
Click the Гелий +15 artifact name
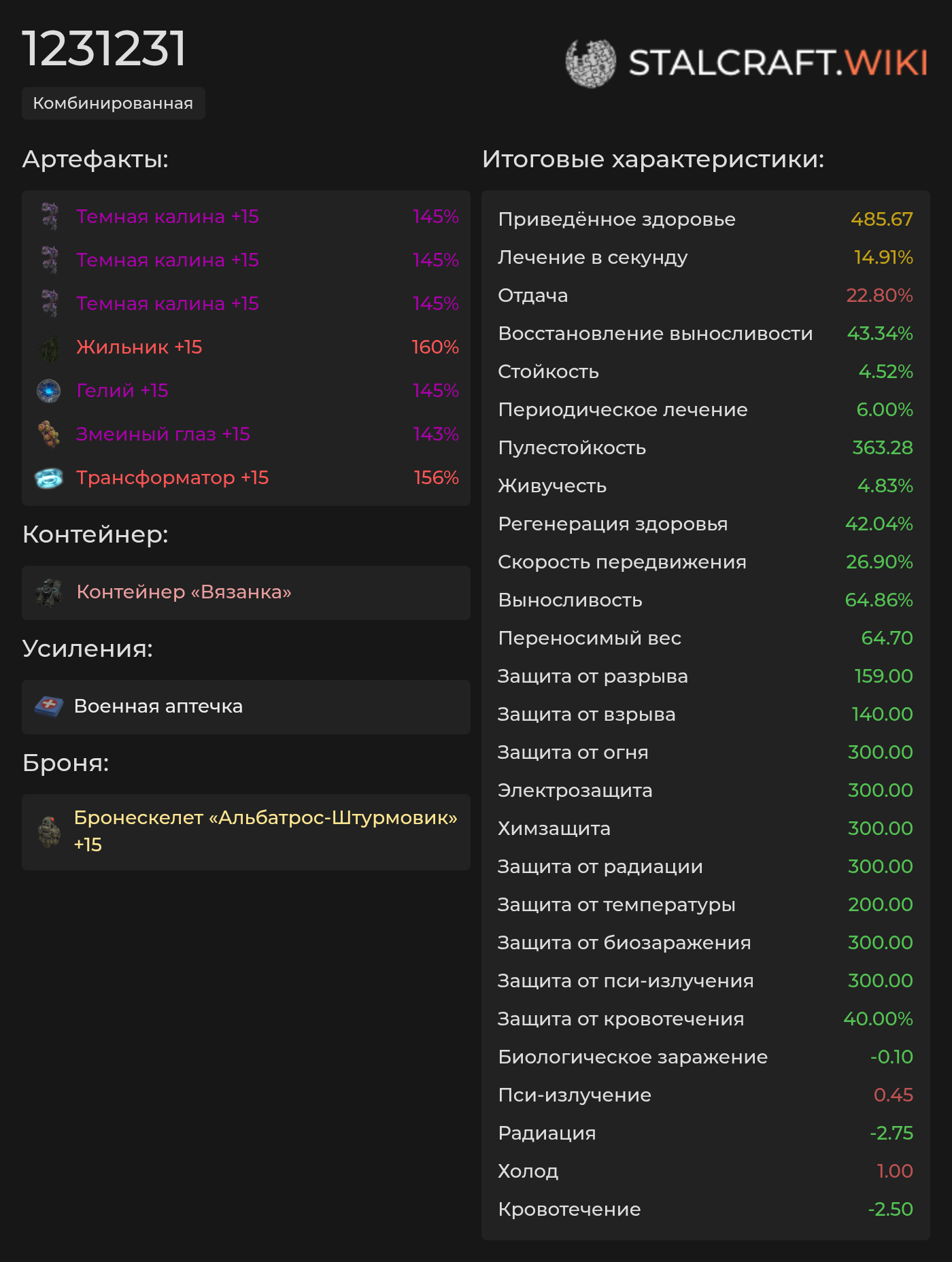122,391
